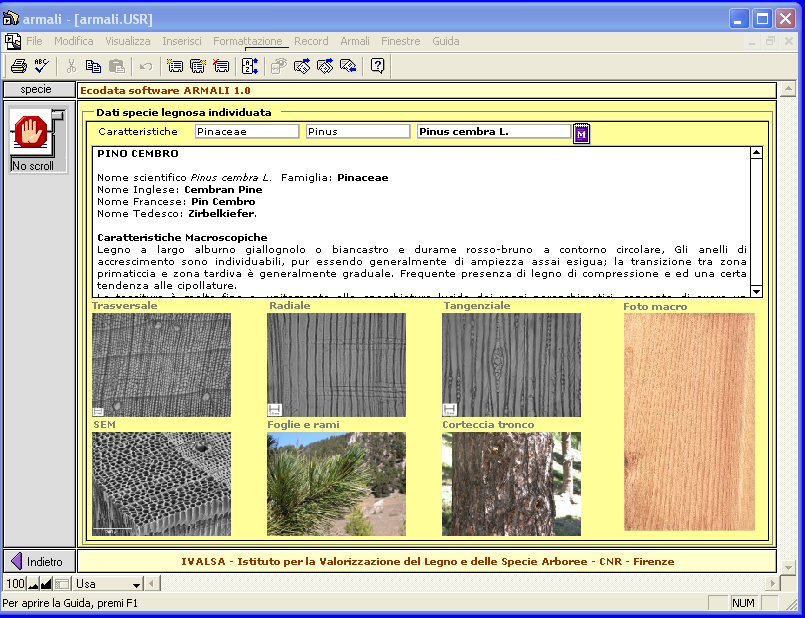Screen dimensions: 805x618
Task: Click the armali application icon in title bar
Action: pyautogui.click(x=11, y=18)
